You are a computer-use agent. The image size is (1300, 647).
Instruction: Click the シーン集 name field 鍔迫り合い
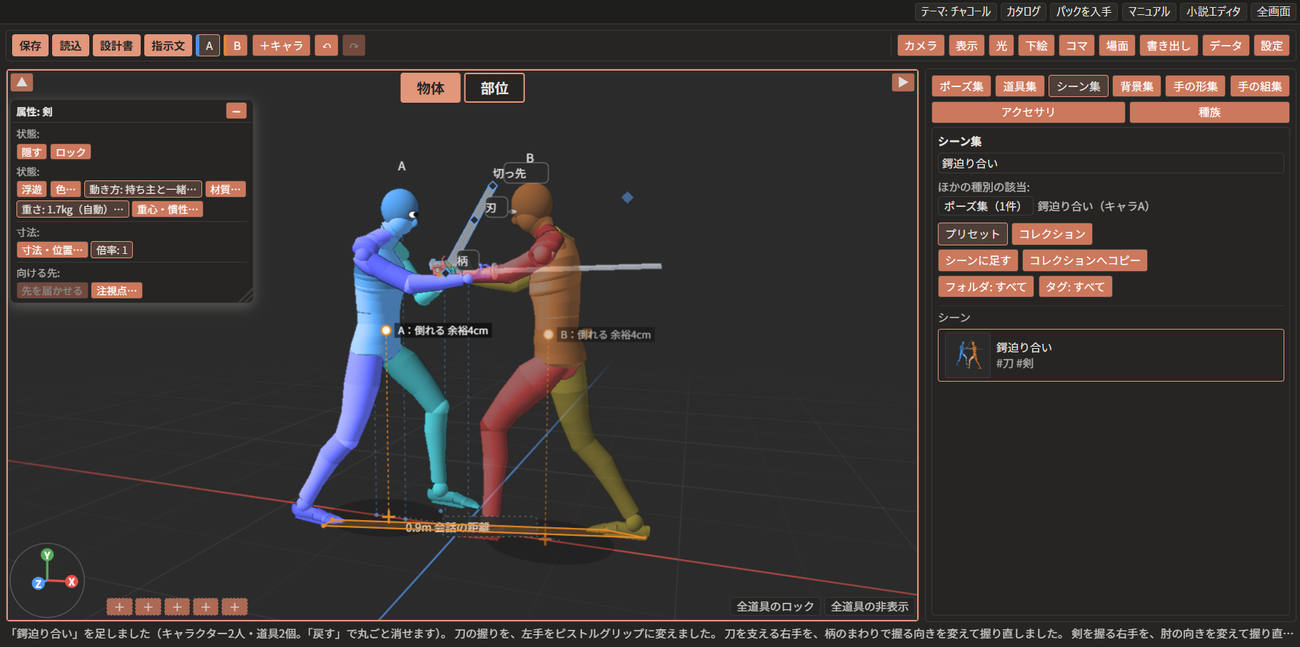(1110, 163)
